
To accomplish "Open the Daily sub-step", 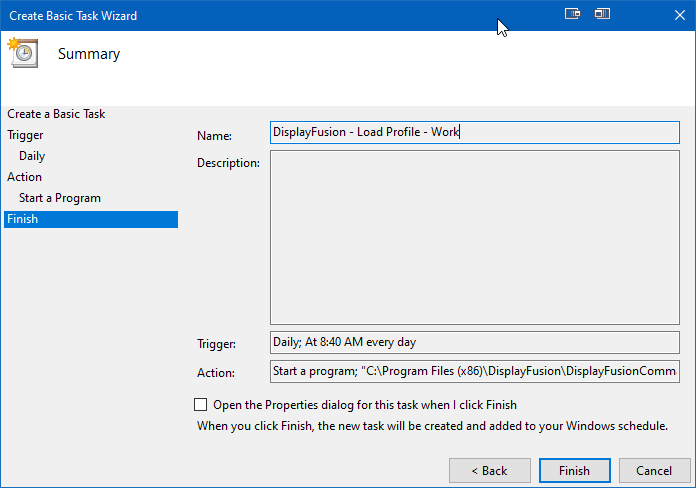I will tap(32, 156).
